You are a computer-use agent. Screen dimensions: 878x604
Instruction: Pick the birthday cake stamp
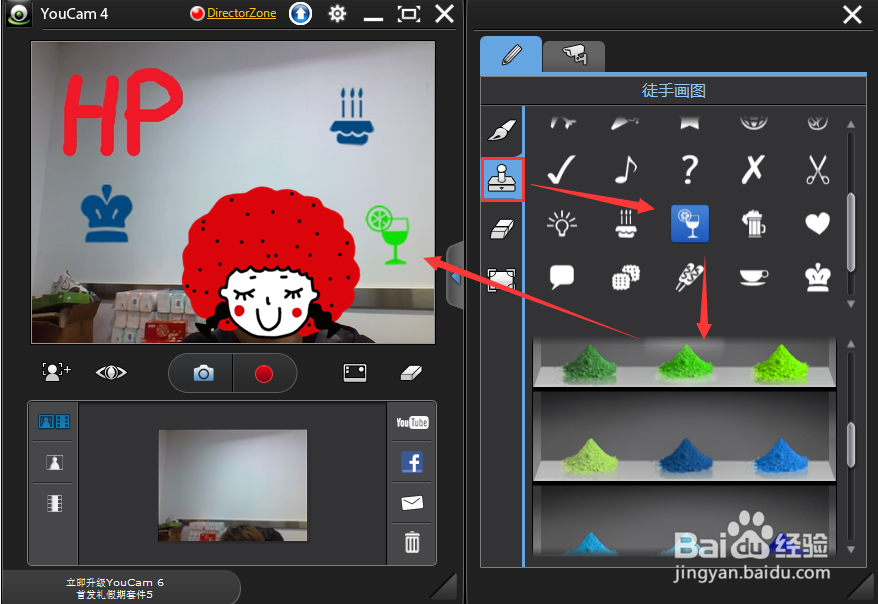point(626,224)
